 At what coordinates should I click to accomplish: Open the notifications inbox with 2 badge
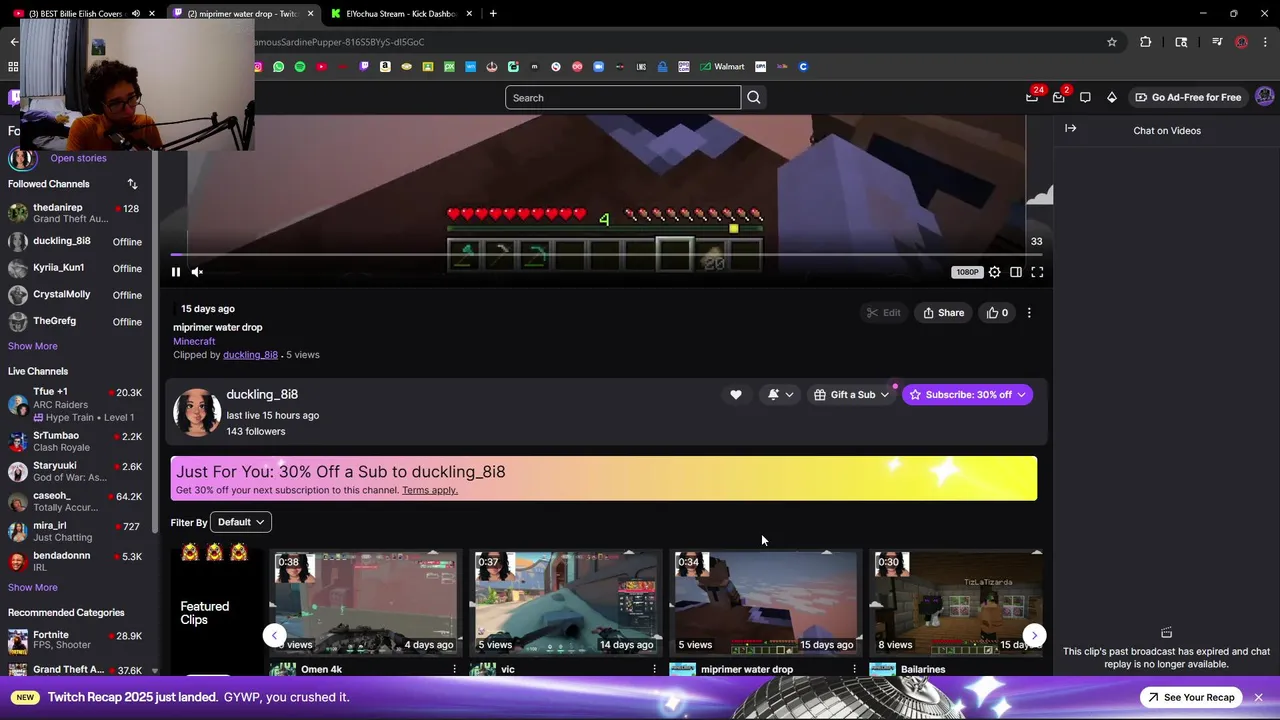pyautogui.click(x=1059, y=97)
